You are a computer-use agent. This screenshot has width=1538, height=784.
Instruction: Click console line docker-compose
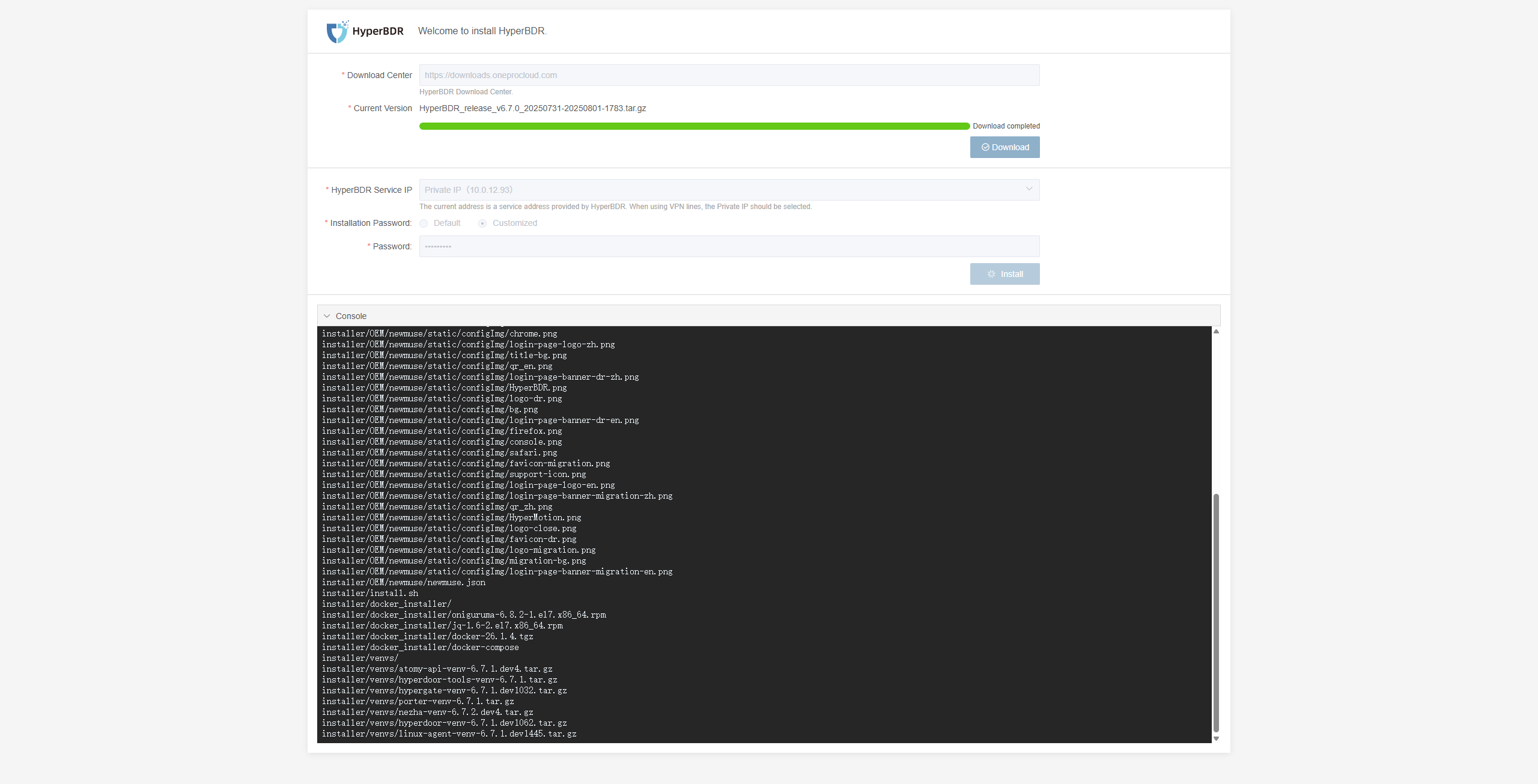[421, 647]
